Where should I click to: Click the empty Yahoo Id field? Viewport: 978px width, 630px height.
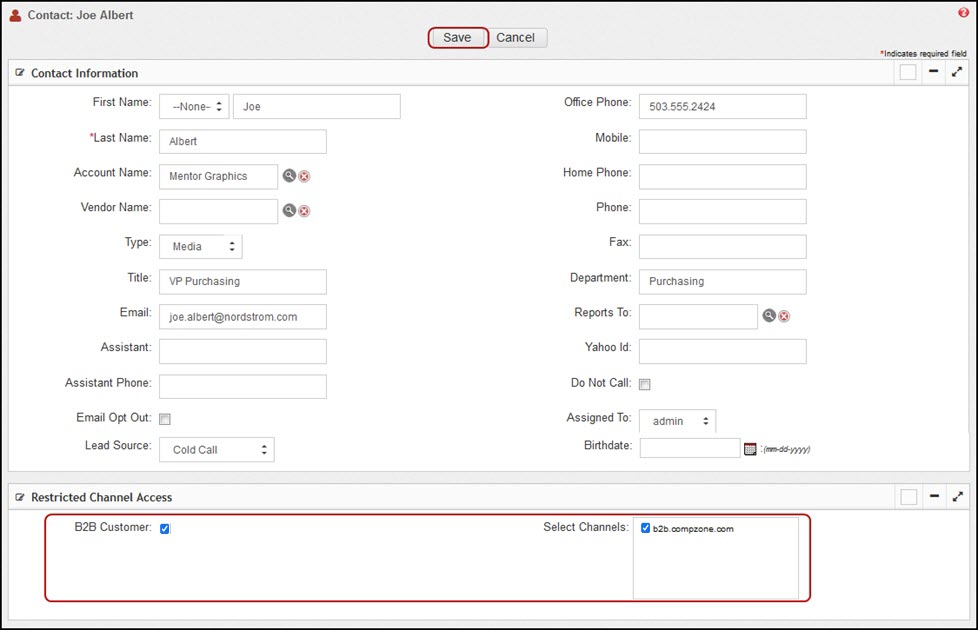click(x=722, y=352)
